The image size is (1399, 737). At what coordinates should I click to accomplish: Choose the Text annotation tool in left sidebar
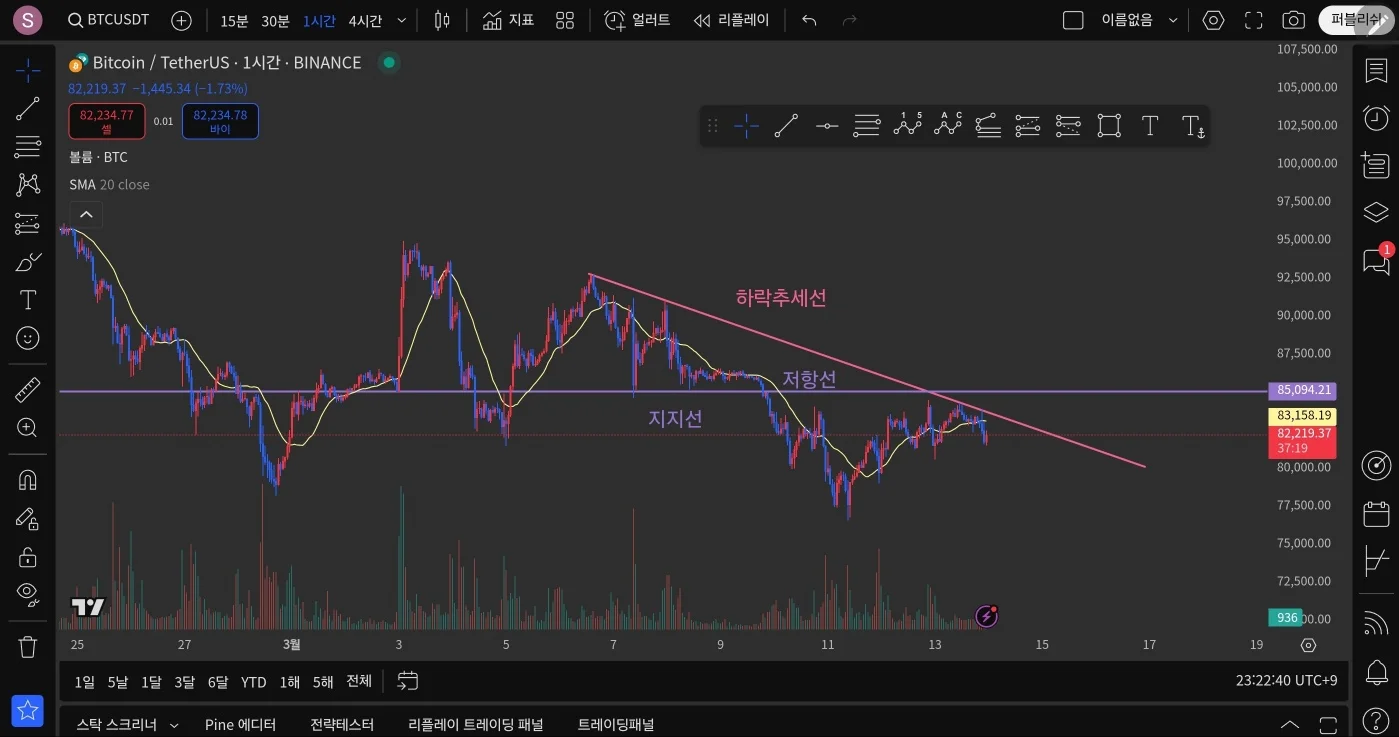click(28, 300)
